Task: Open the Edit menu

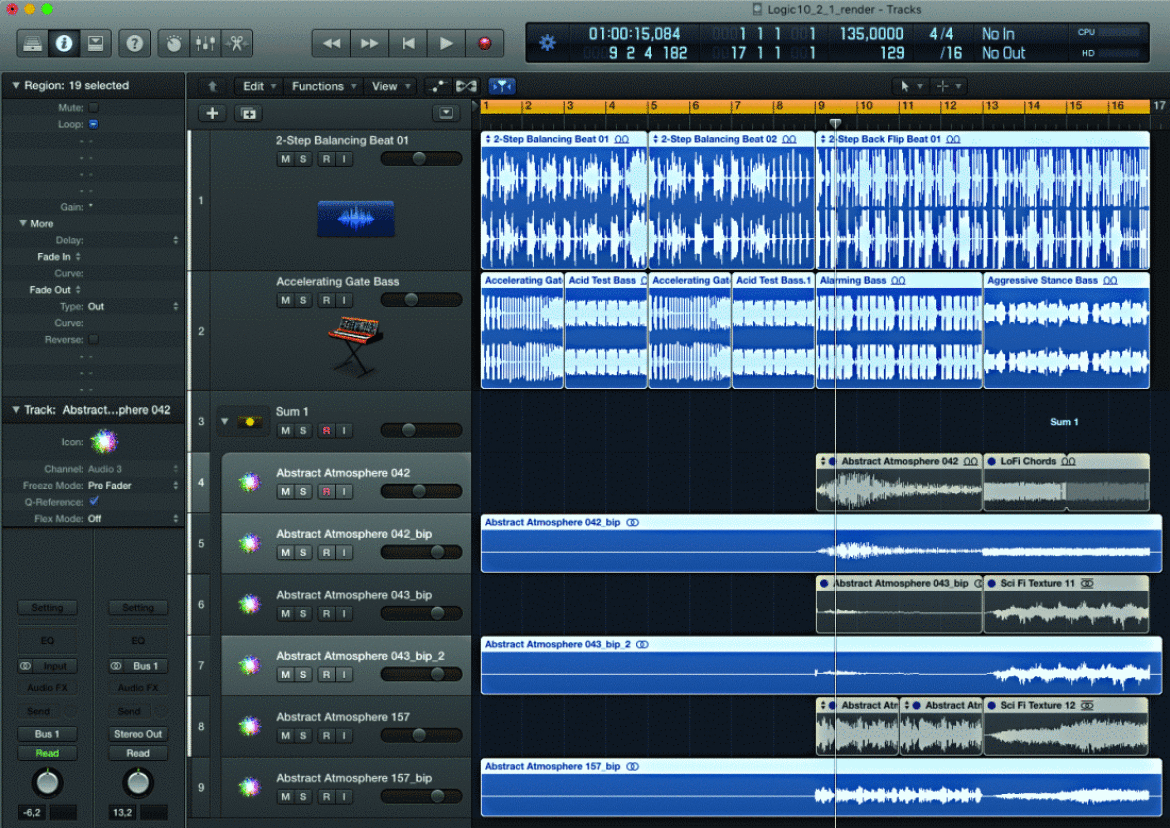Action: (x=258, y=87)
